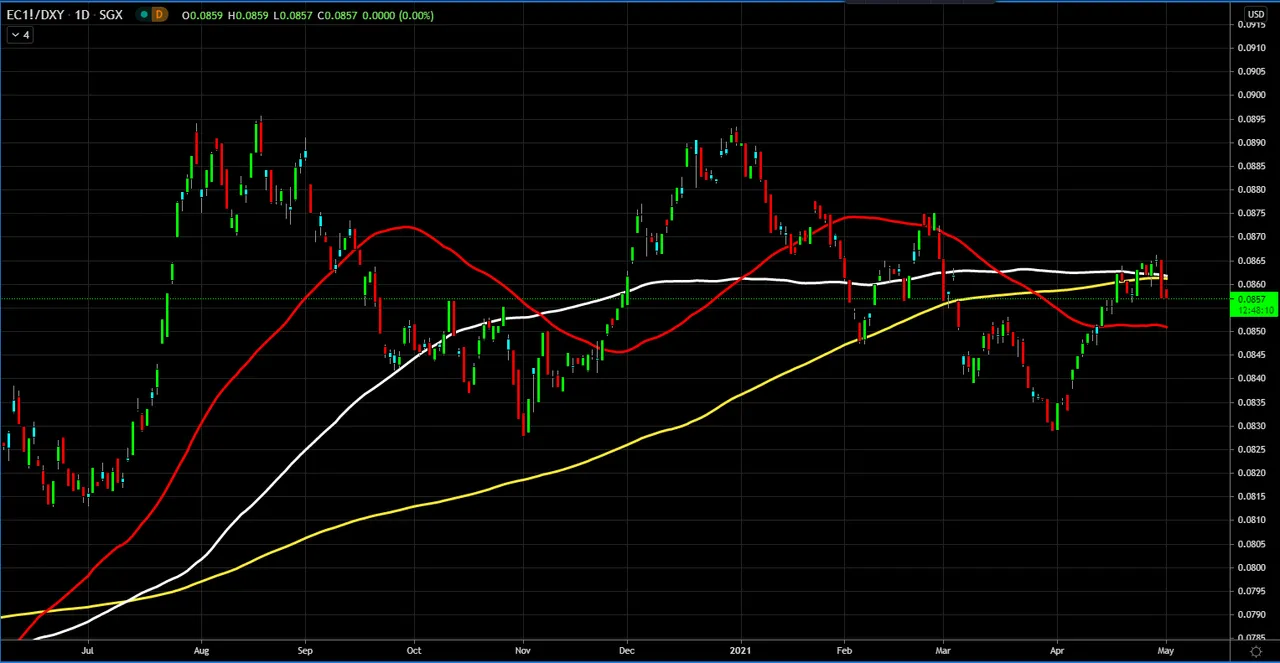Click the high value H0.0859
1280x663 pixels.
[247, 15]
